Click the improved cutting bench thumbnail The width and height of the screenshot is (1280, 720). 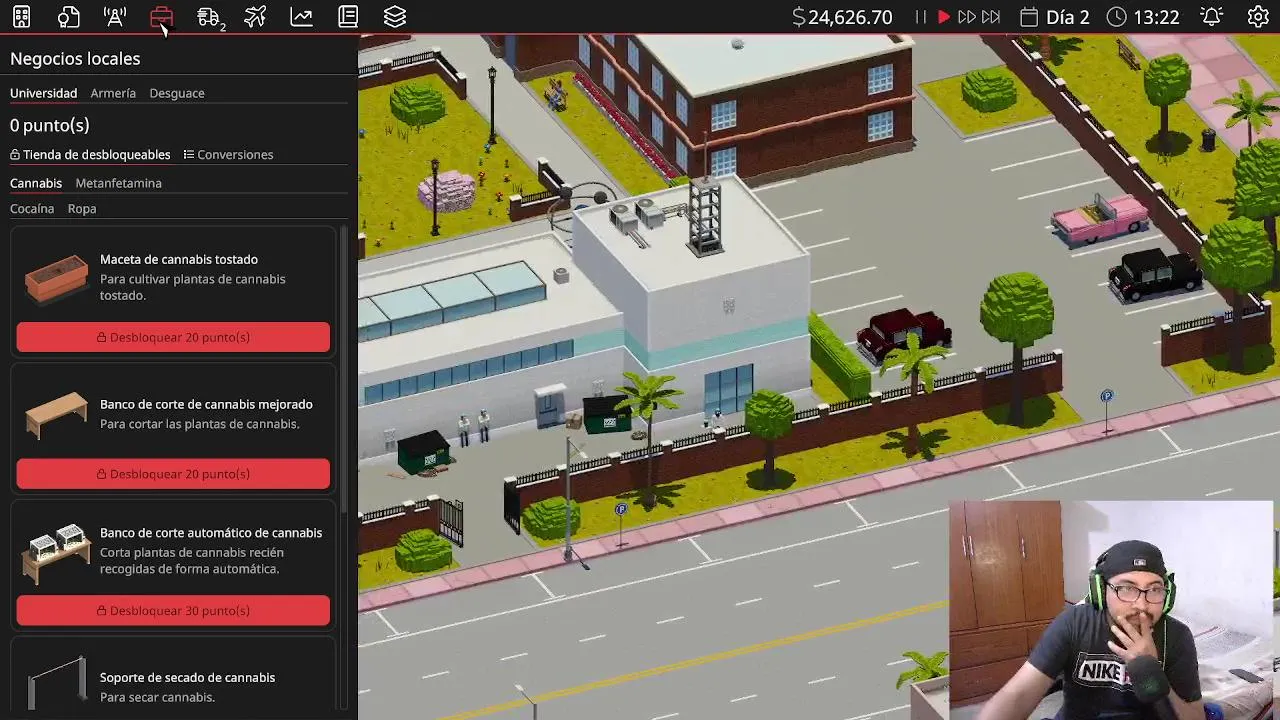[x=56, y=414]
